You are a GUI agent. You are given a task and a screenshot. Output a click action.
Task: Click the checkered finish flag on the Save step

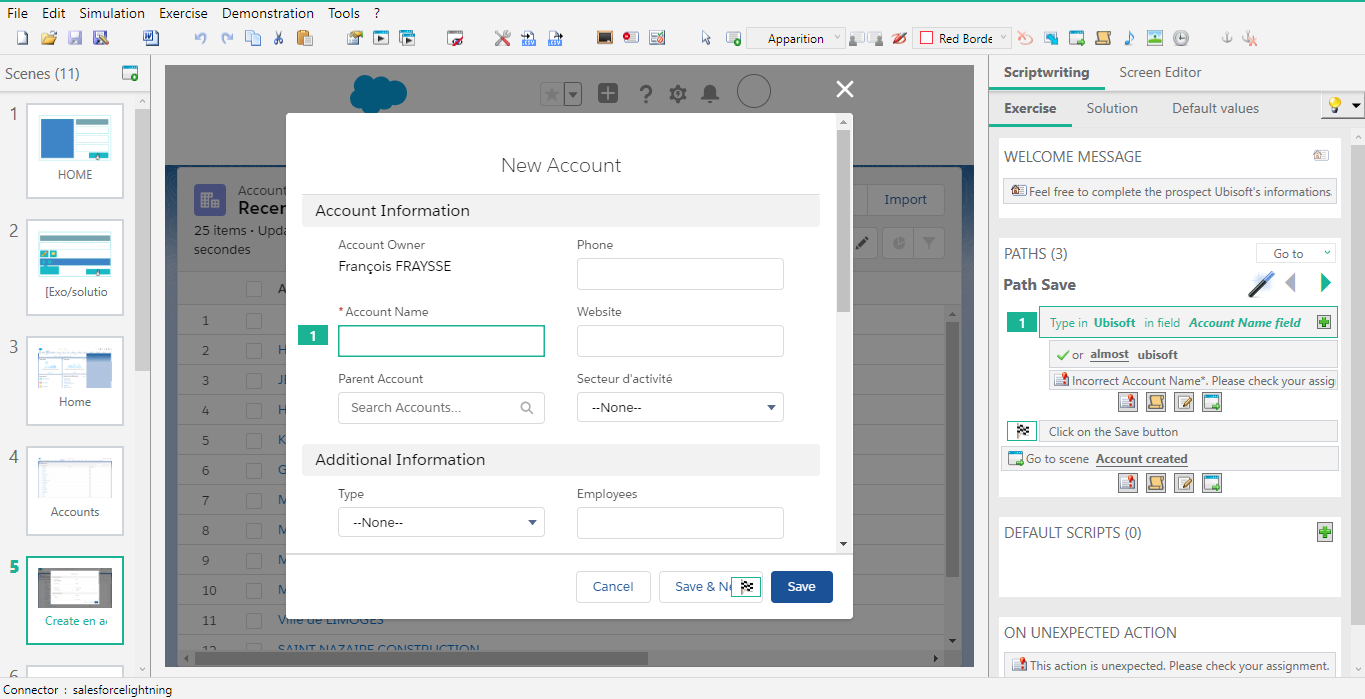[x=1022, y=430]
